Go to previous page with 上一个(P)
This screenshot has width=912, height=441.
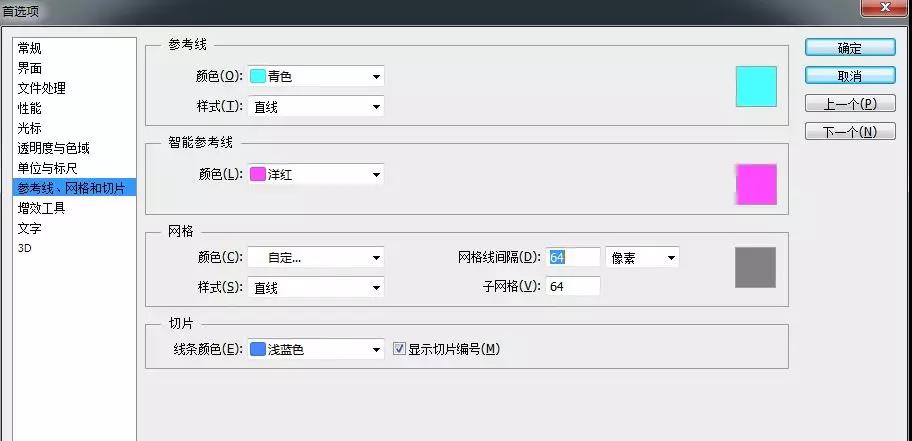850,104
